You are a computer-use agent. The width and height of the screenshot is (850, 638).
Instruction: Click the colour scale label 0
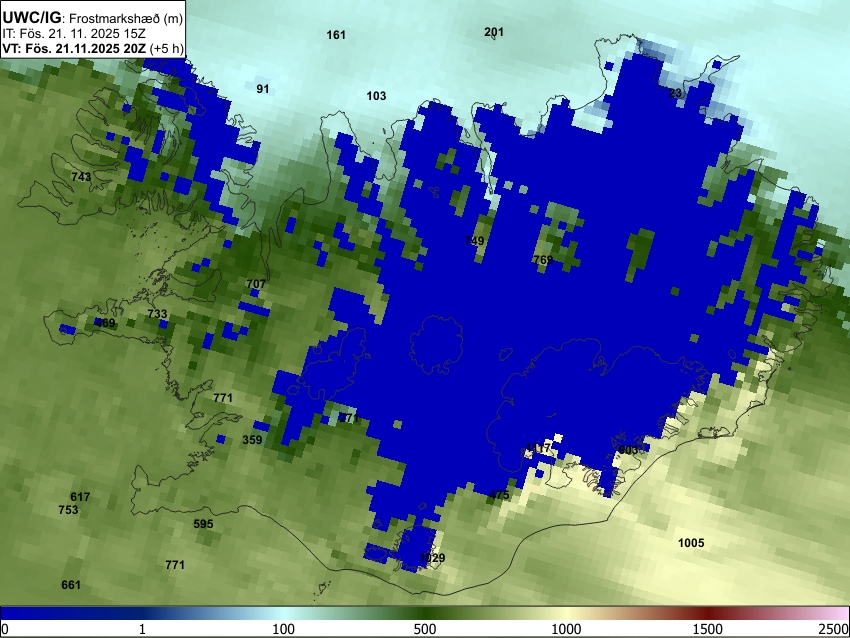(x=5, y=629)
